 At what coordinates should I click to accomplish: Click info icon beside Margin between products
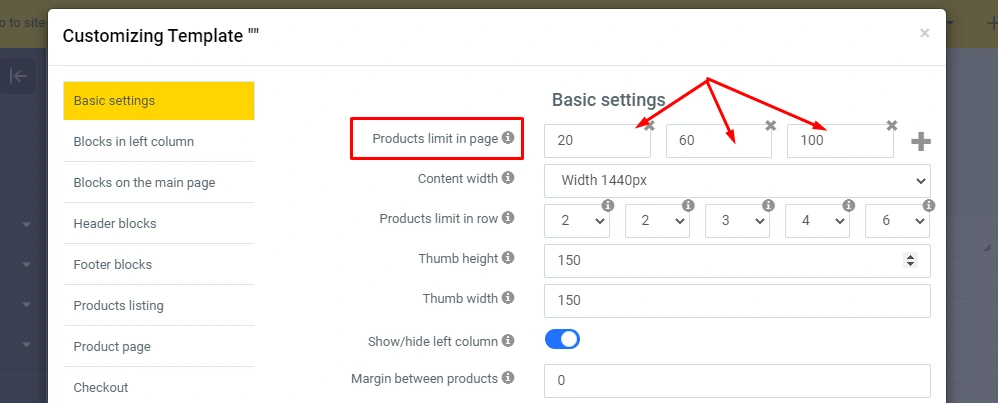tap(508, 378)
